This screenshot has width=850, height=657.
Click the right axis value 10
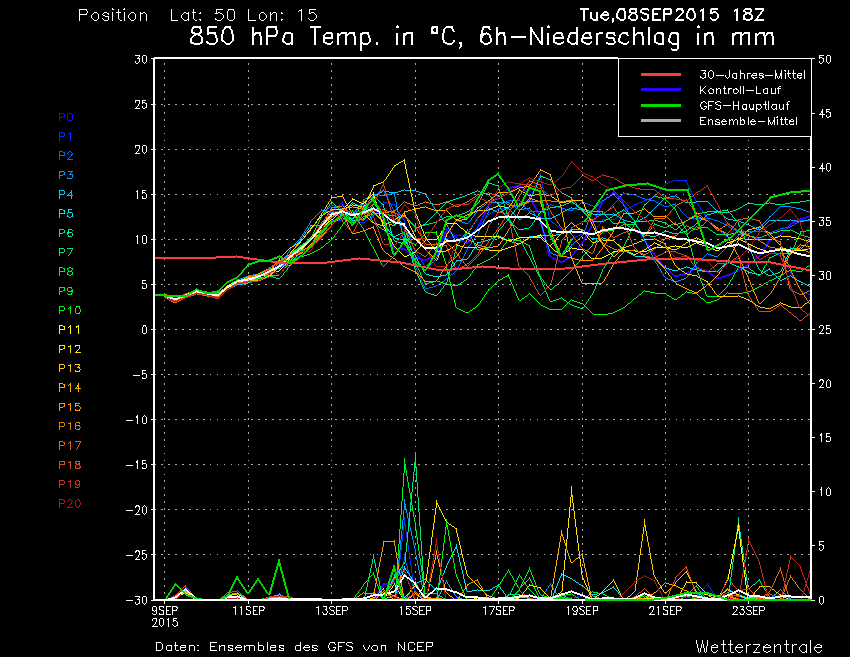click(825, 491)
